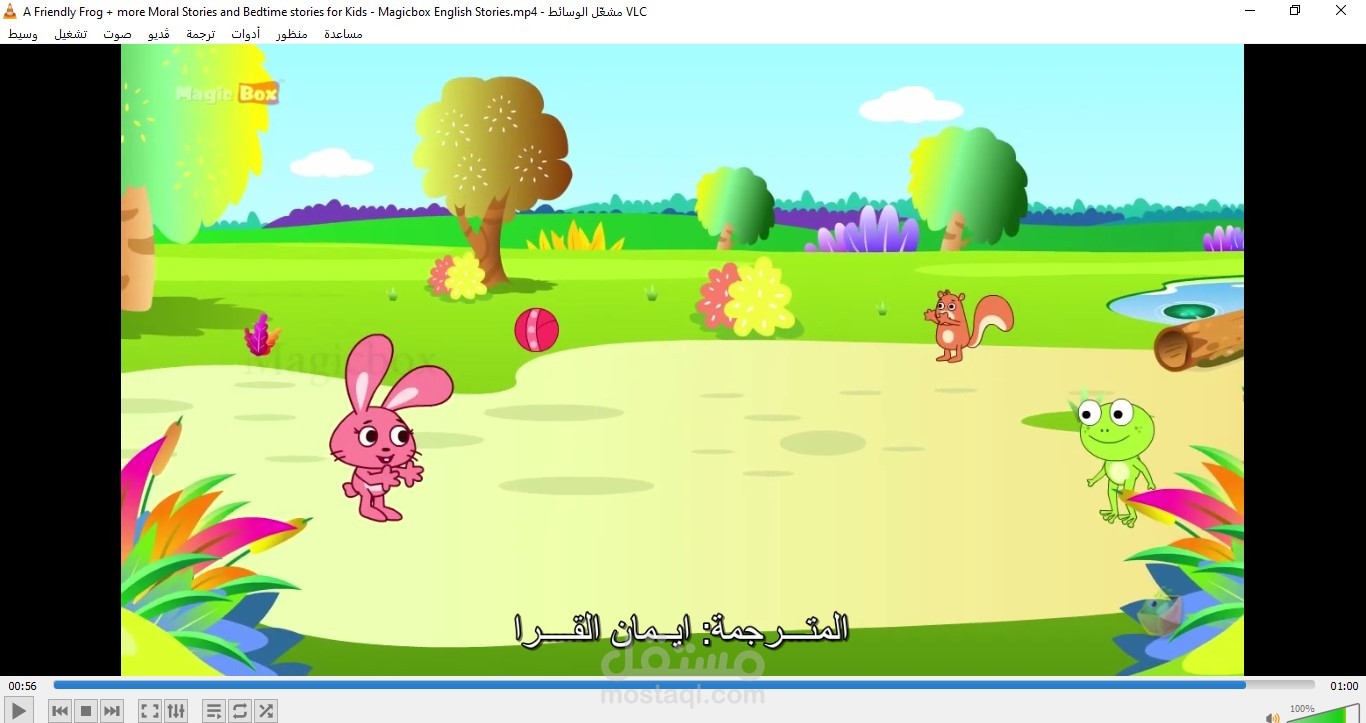This screenshot has width=1366, height=723.
Task: Click the Play button
Action: [x=19, y=711]
